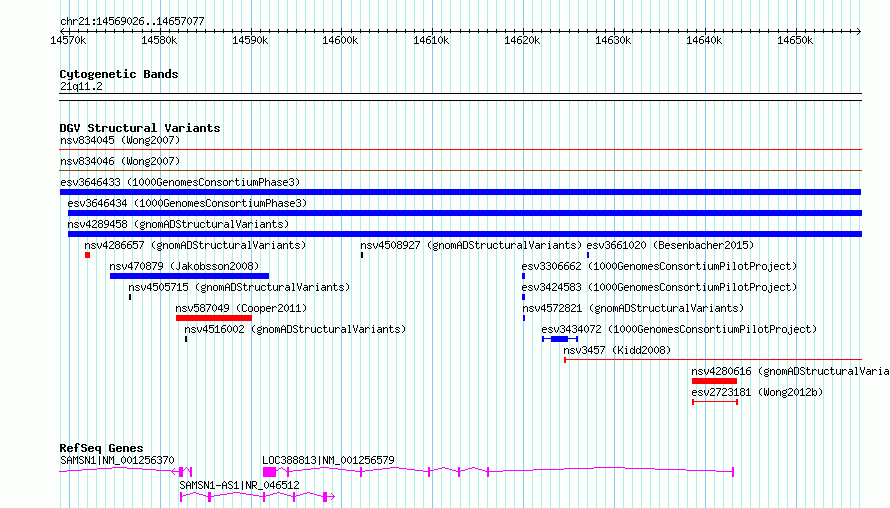Select the red nsv4280616 variant bar

(x=714, y=381)
